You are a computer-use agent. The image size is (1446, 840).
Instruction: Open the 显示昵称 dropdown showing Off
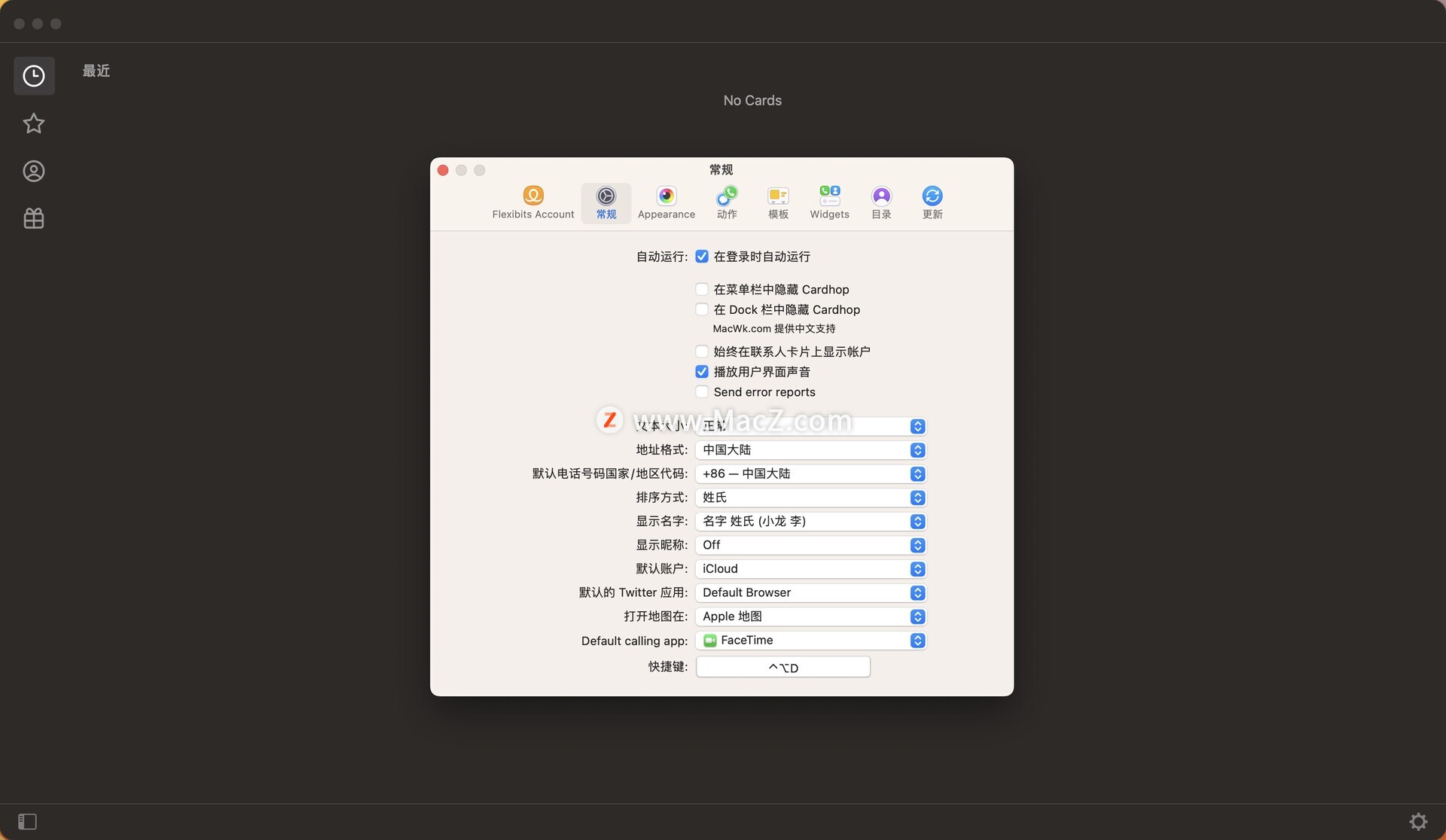[x=810, y=545]
